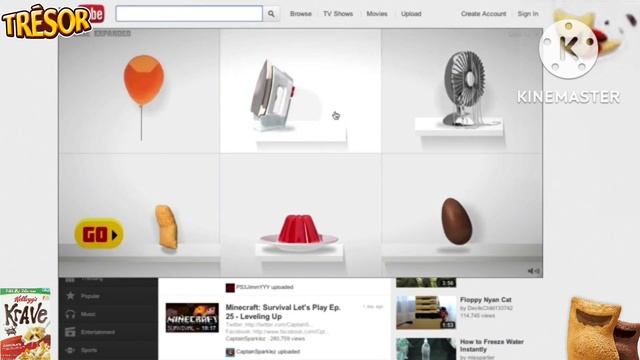Open 'Minecraft: Survival Let's Play Ep. 25' title
This screenshot has width=640, height=360.
pos(283,312)
